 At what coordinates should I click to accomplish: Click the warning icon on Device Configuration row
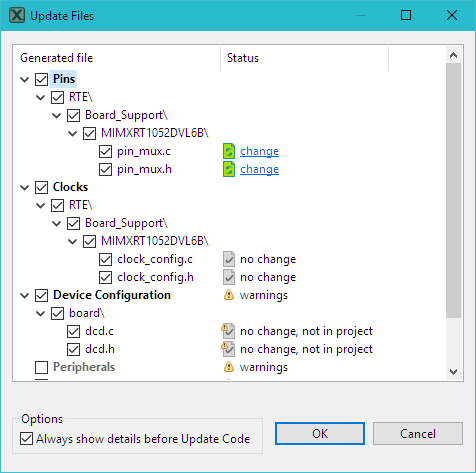click(229, 295)
